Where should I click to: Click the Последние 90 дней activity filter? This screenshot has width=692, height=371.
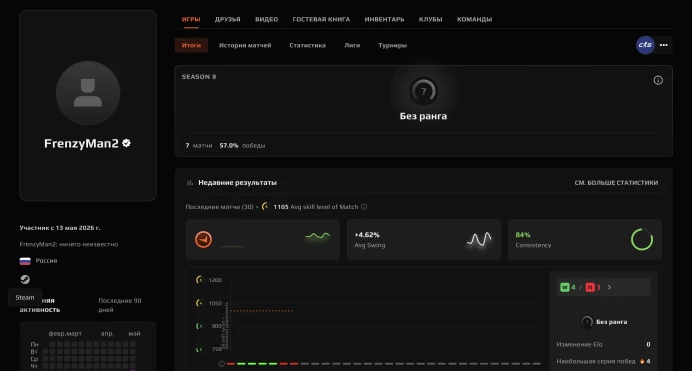tap(120, 305)
